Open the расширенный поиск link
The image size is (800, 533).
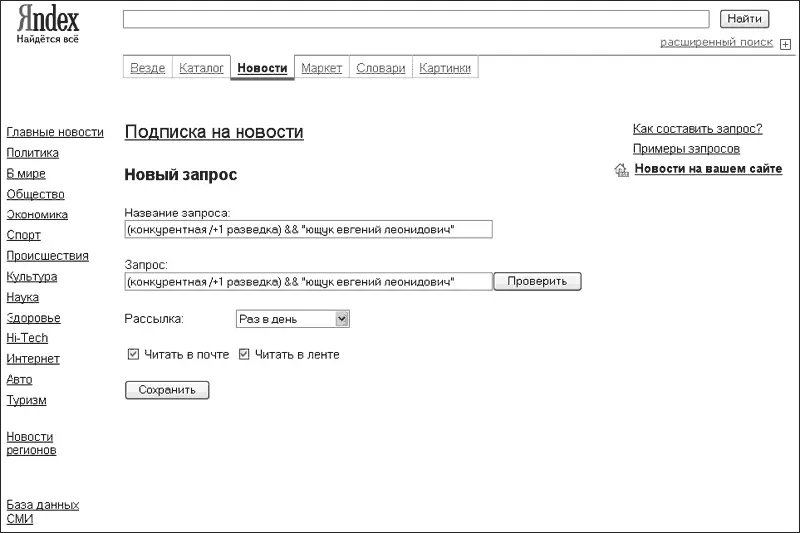[x=716, y=42]
